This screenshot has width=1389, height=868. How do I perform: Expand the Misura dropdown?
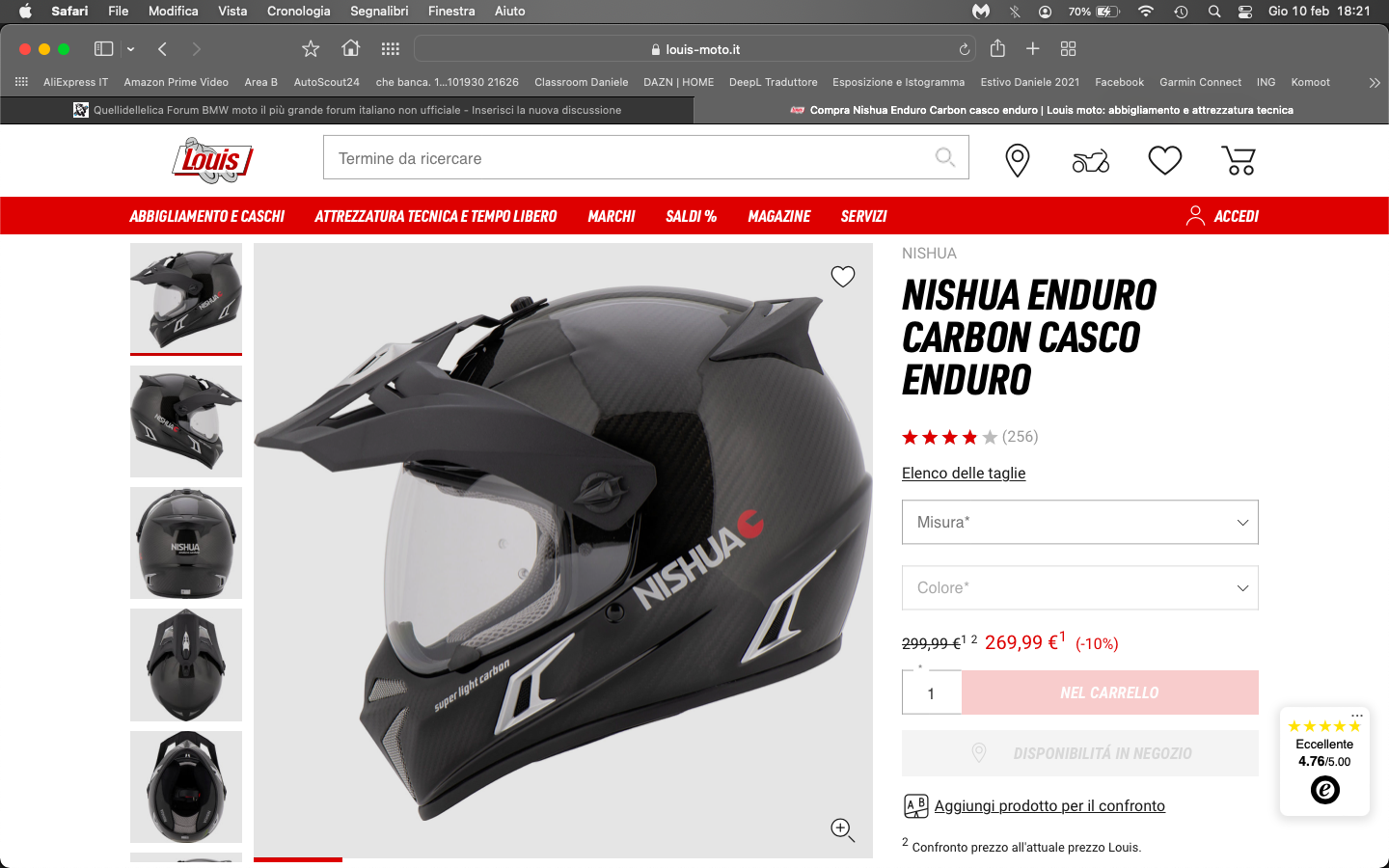[1080, 522]
